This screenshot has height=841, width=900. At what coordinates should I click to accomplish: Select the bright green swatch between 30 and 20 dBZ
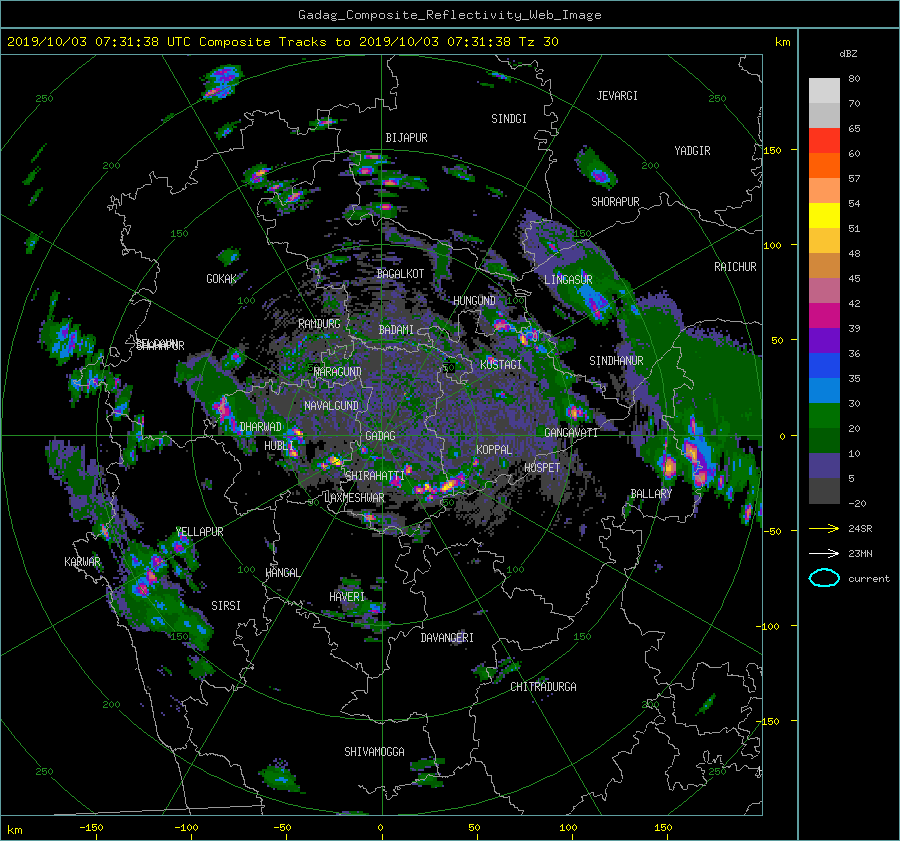pyautogui.click(x=824, y=415)
